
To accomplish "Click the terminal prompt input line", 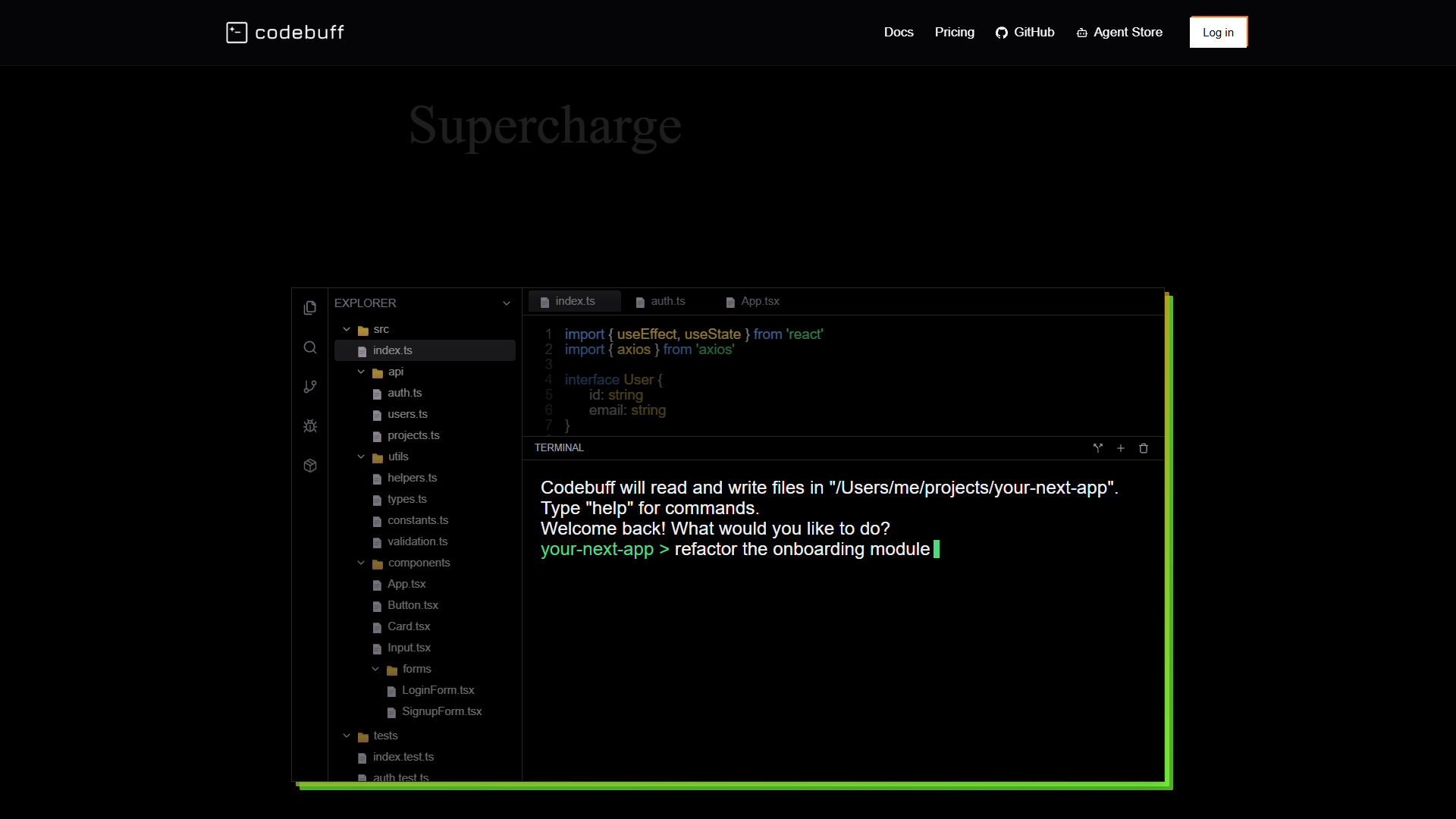I will point(740,549).
